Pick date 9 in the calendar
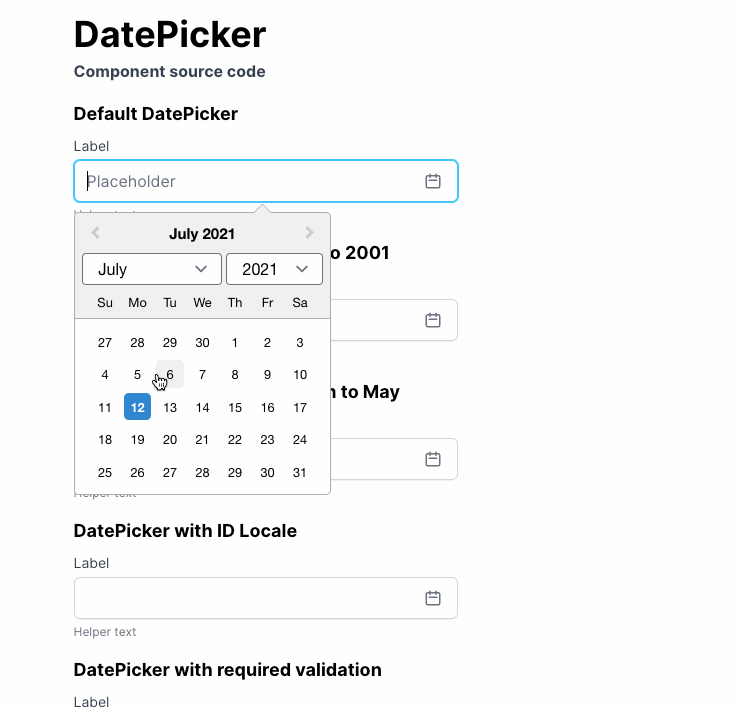Screen dimensions: 740x708 click(267, 375)
